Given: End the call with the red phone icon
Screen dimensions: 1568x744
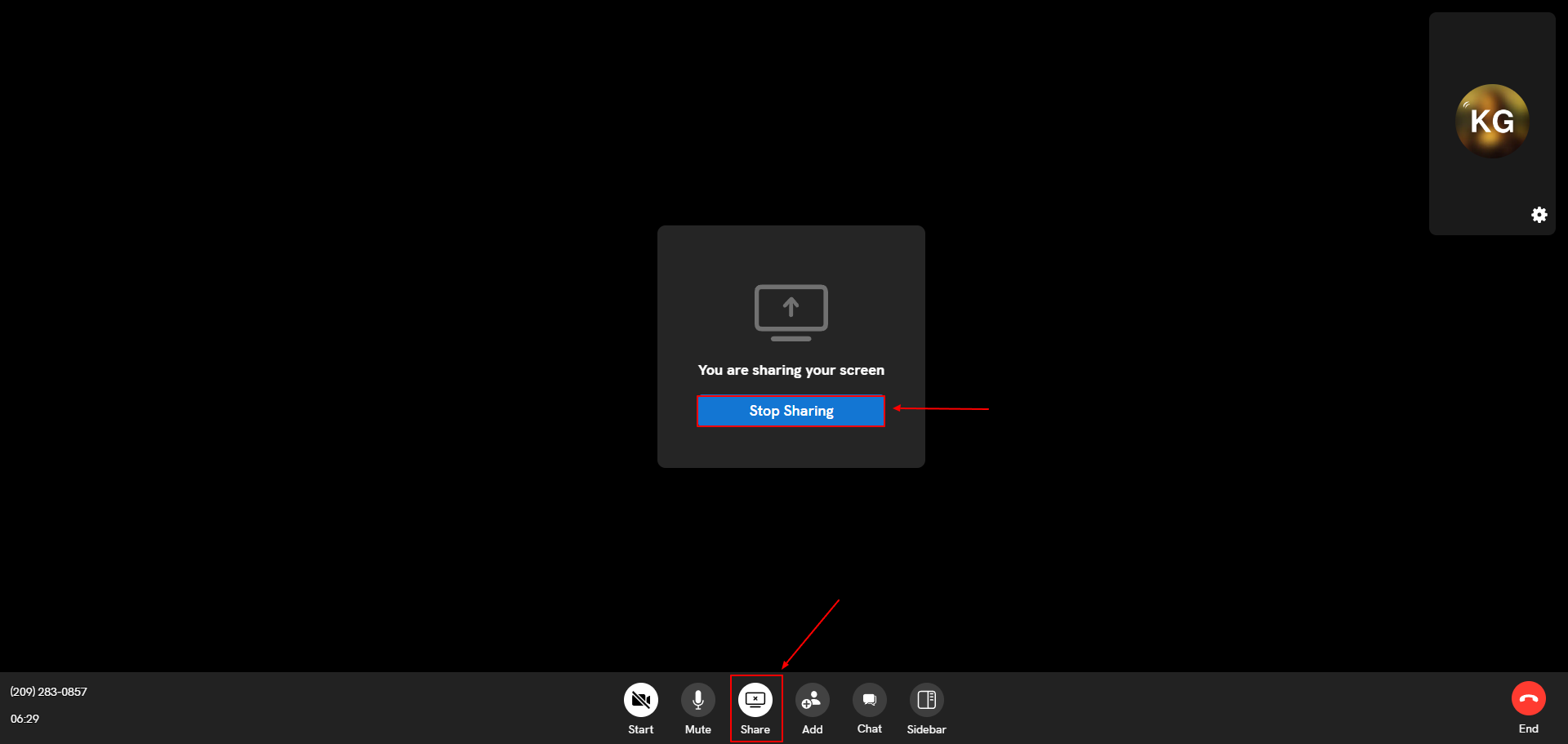Looking at the screenshot, I should 1528,698.
